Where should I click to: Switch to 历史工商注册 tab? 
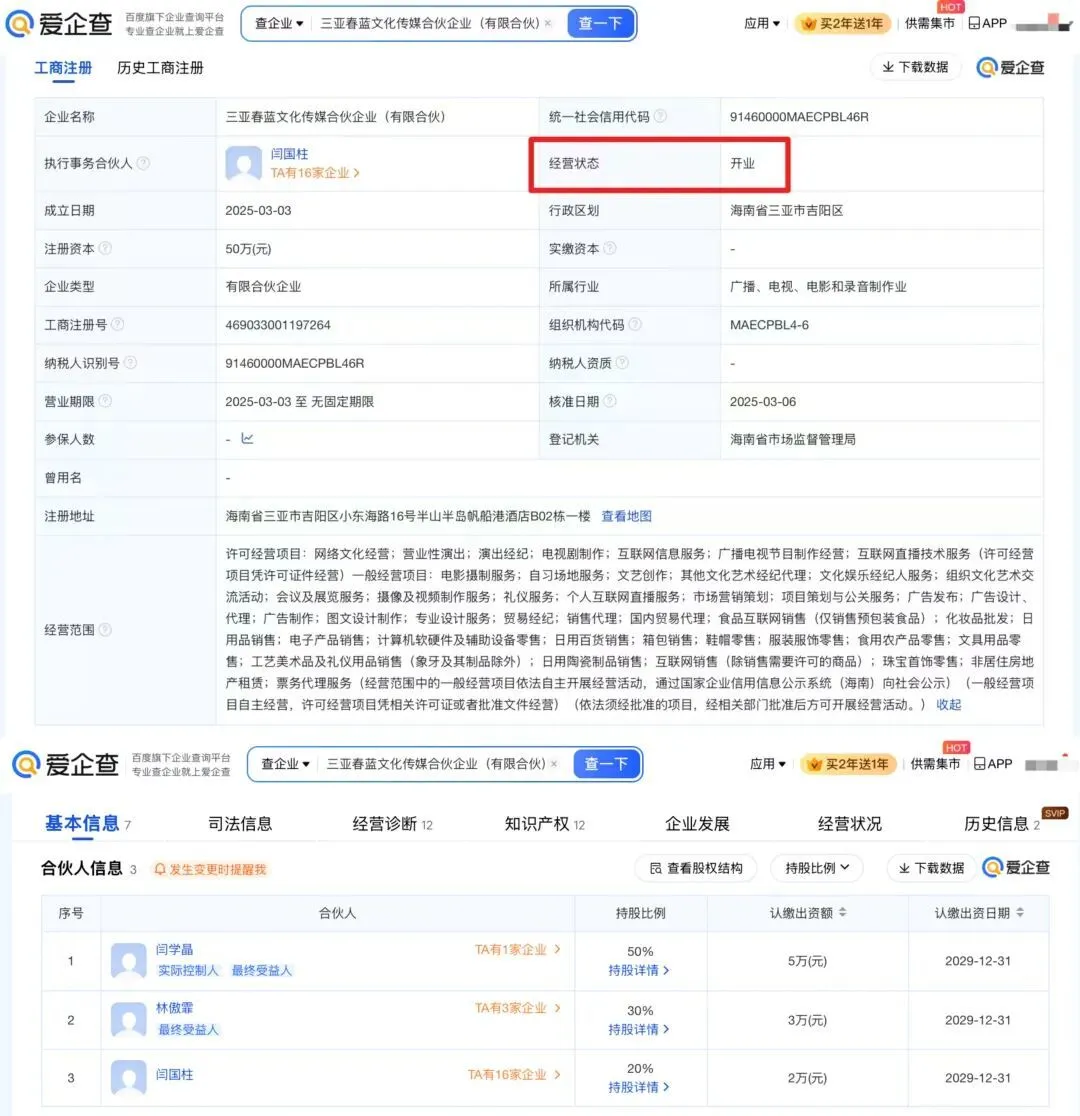click(x=160, y=68)
